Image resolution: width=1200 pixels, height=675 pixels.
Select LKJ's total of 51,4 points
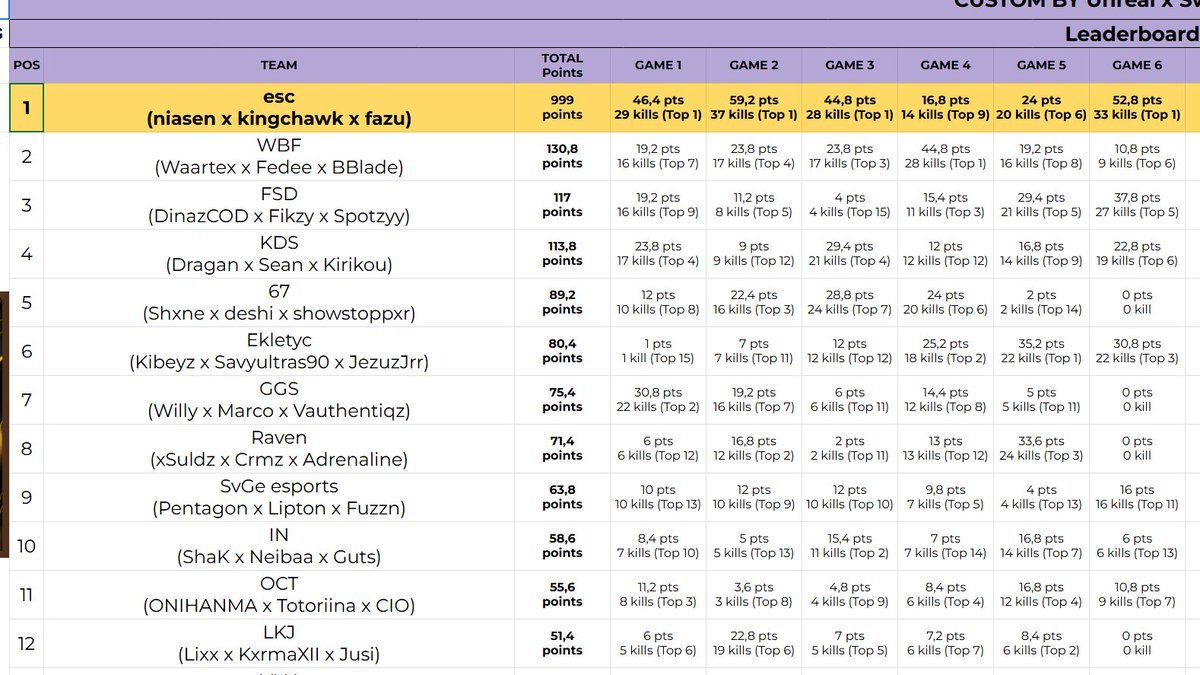tap(562, 643)
